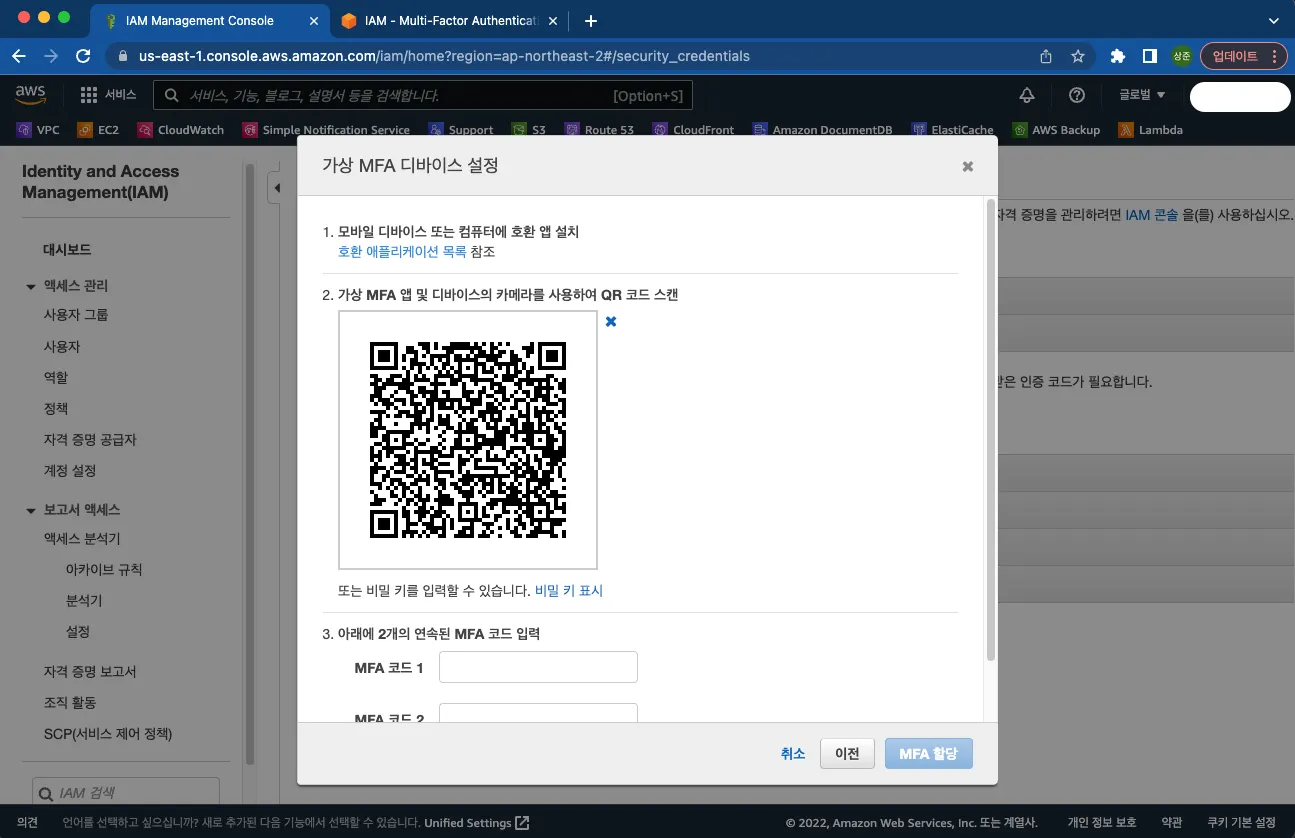Open 자격 증명 공급자 in the sidebar
Viewport: 1295px width, 838px height.
(90, 440)
